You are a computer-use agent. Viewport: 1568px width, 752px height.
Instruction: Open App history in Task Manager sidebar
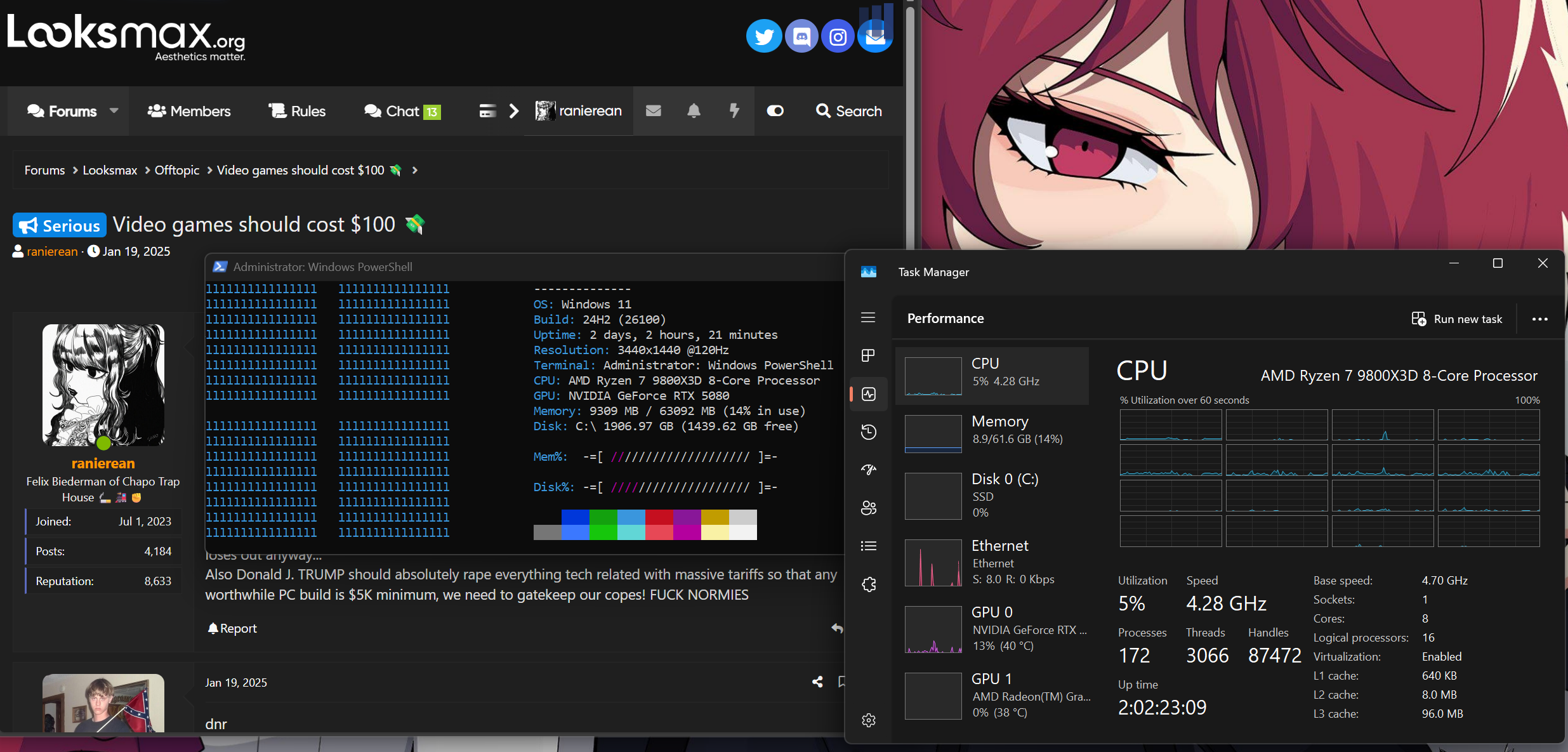pyautogui.click(x=868, y=432)
